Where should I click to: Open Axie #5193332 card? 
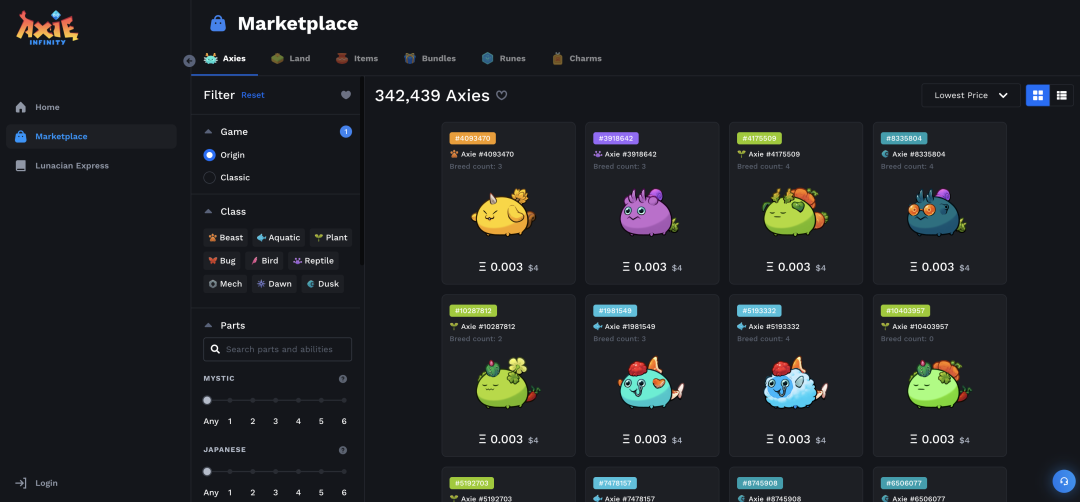796,376
